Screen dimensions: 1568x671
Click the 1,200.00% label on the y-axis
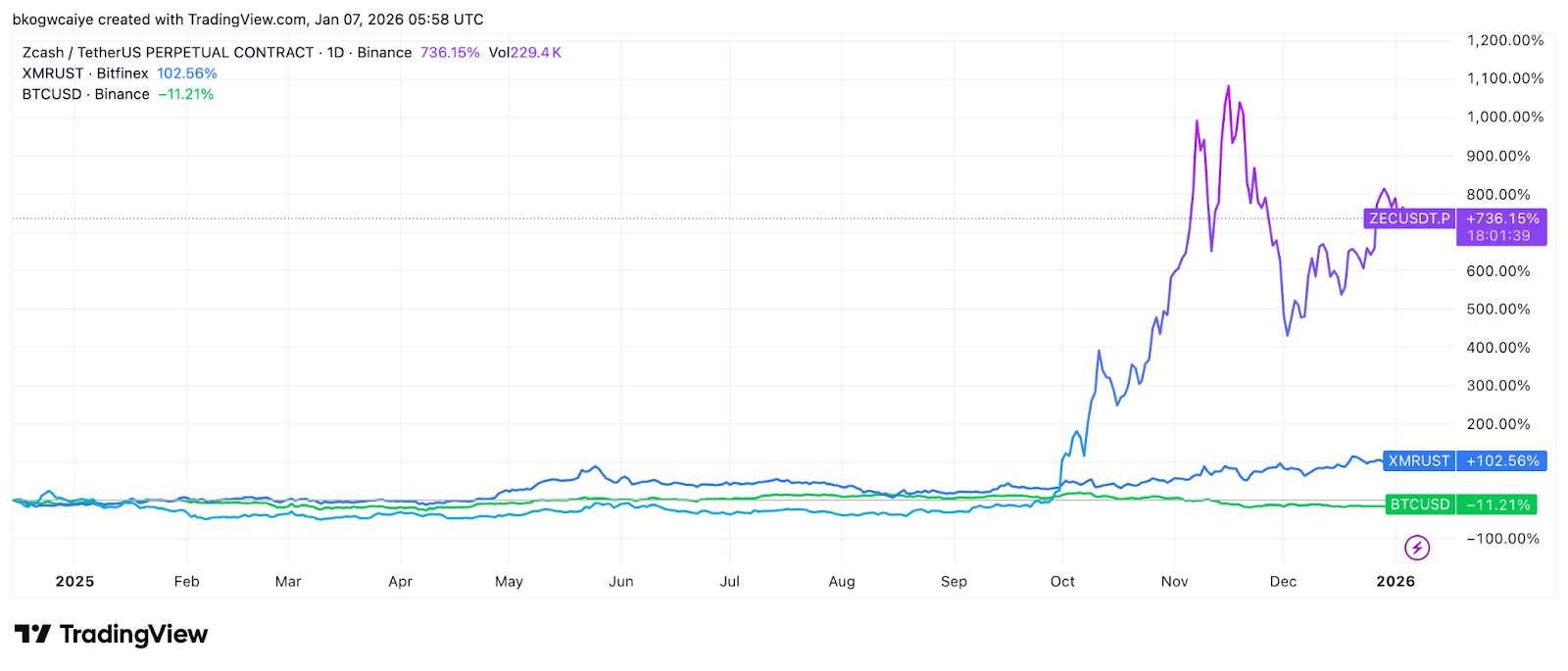1504,40
